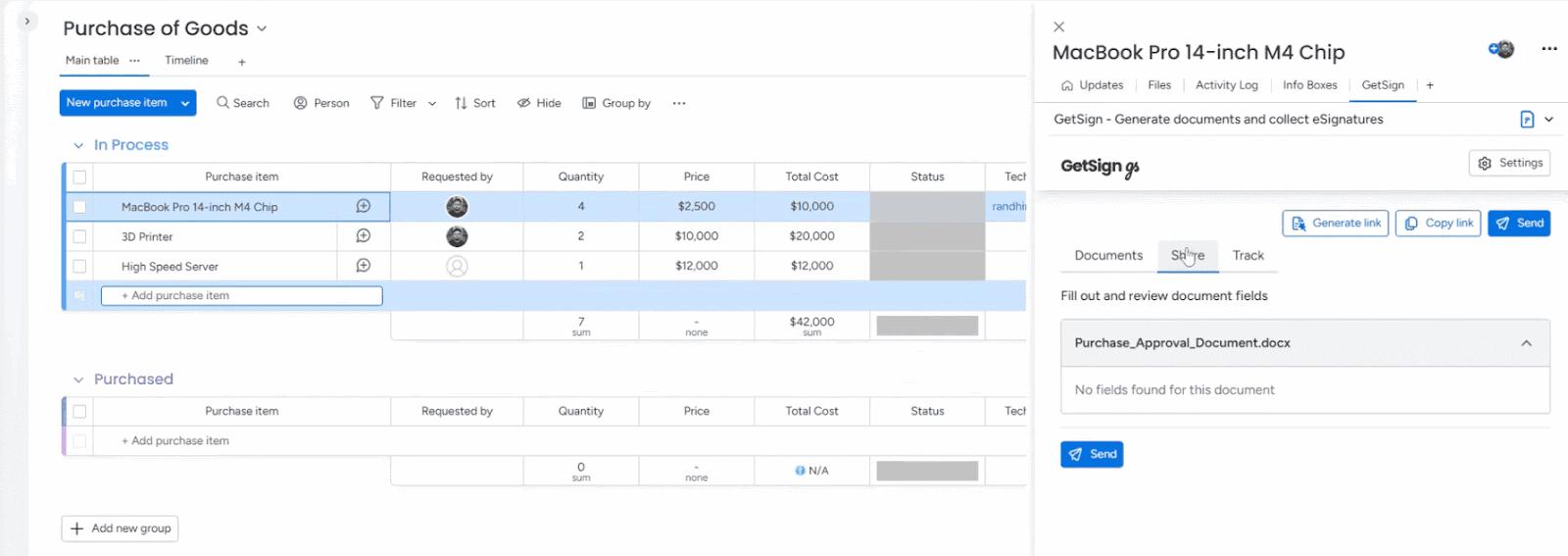Open item panel more options ellipsis
Viewport: 1568px width, 556px height.
(x=1549, y=48)
